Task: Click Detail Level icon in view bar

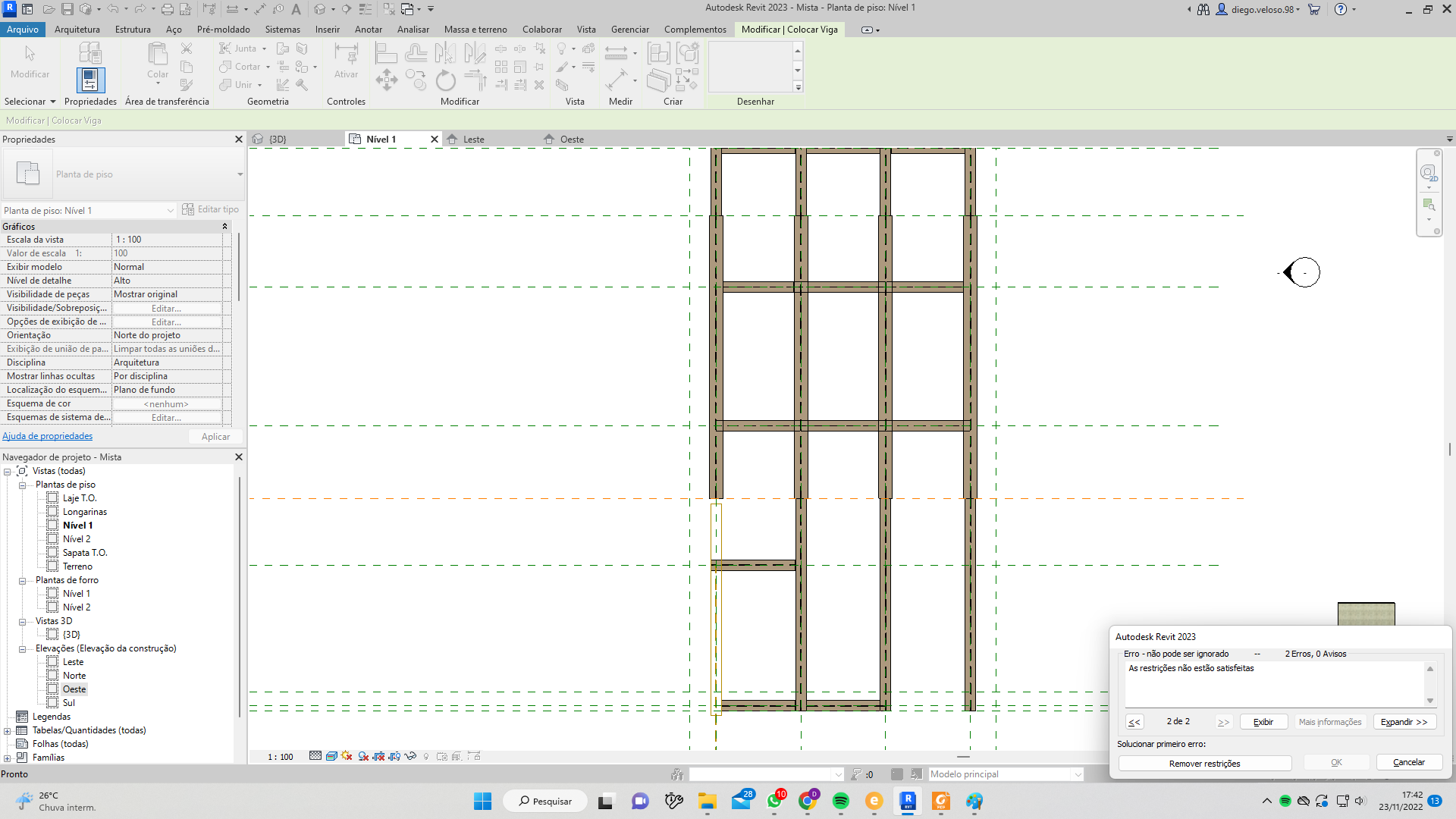Action: click(x=315, y=756)
